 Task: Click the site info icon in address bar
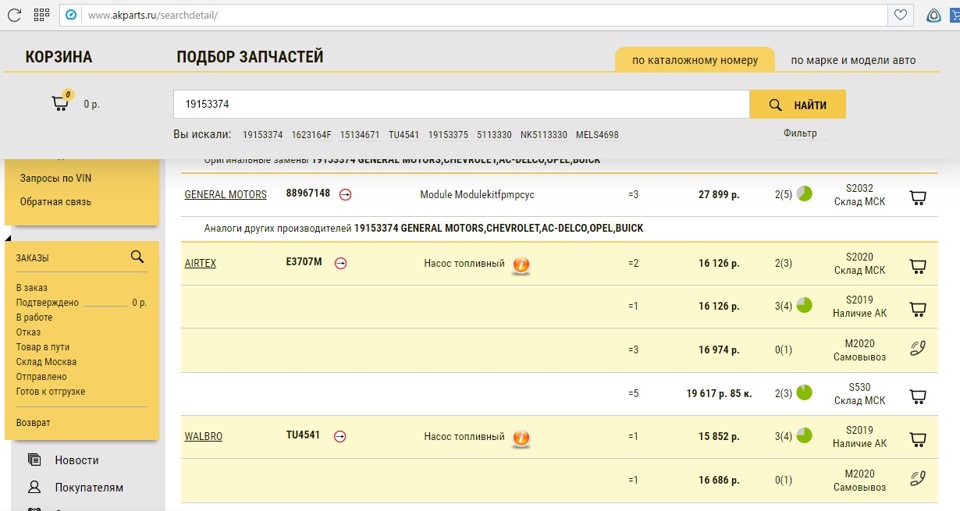click(72, 15)
